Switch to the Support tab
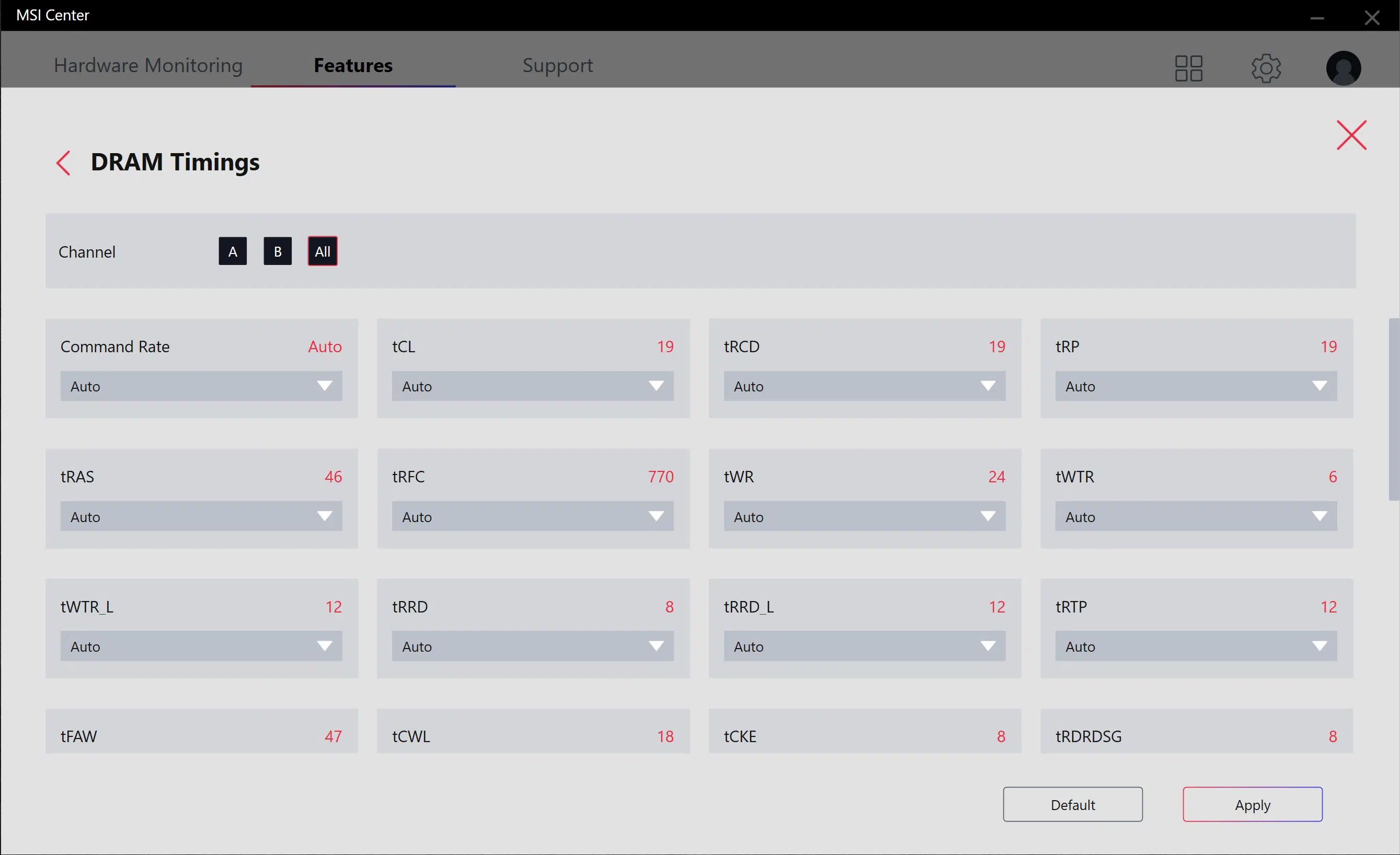The image size is (1400, 855). pyautogui.click(x=557, y=65)
